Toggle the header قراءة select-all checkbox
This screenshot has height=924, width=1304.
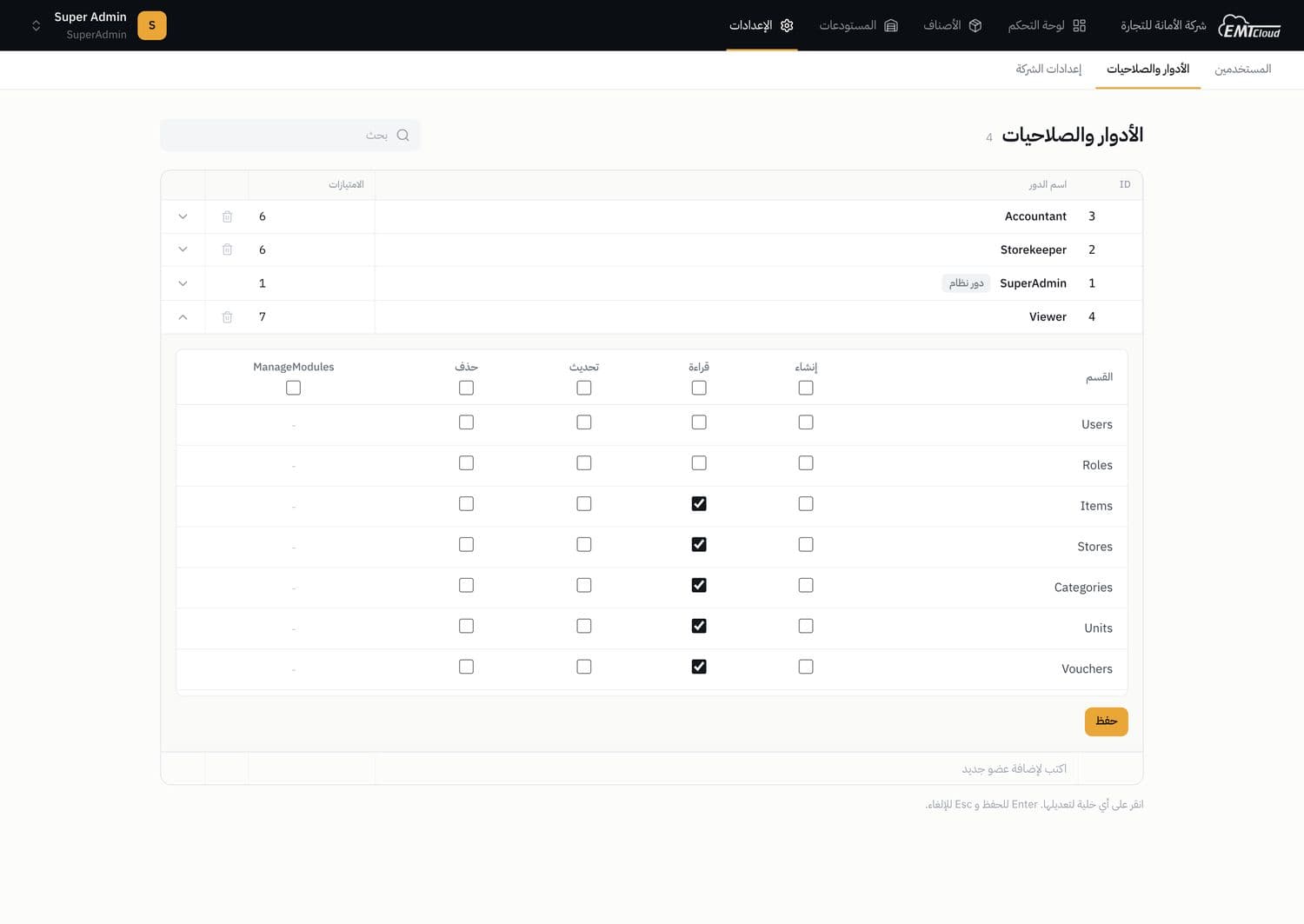pos(699,388)
